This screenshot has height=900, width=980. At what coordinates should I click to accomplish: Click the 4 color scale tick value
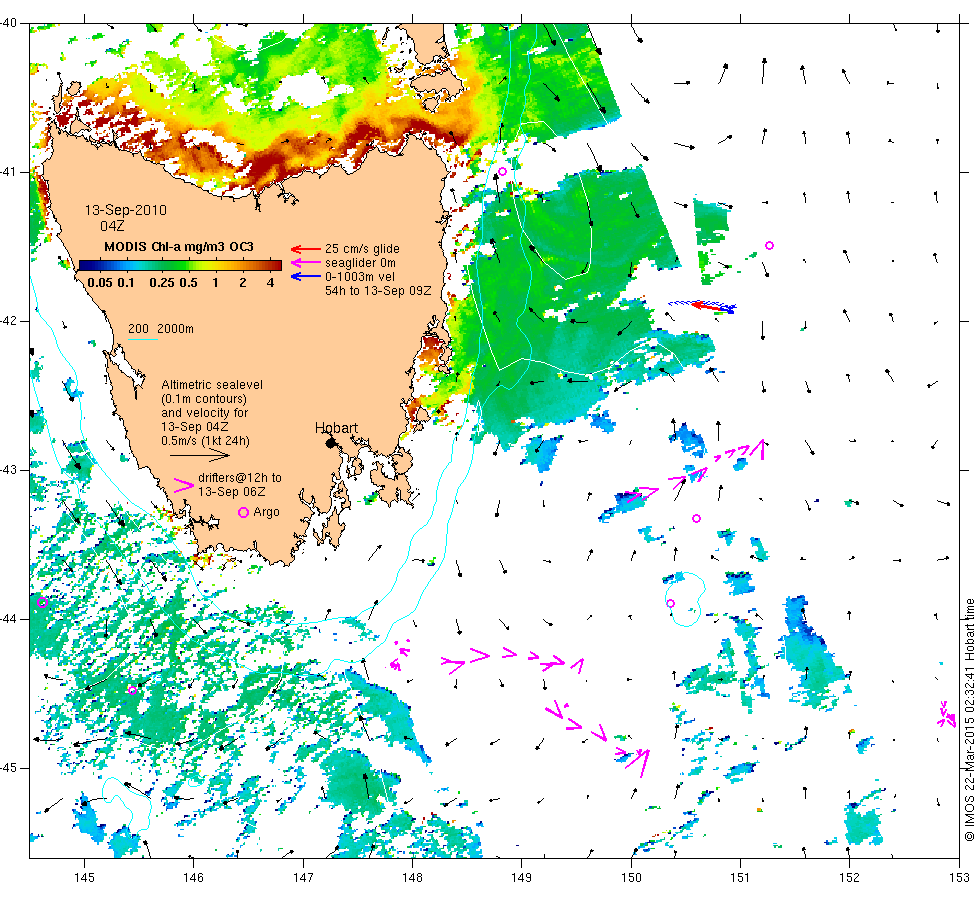pos(271,282)
